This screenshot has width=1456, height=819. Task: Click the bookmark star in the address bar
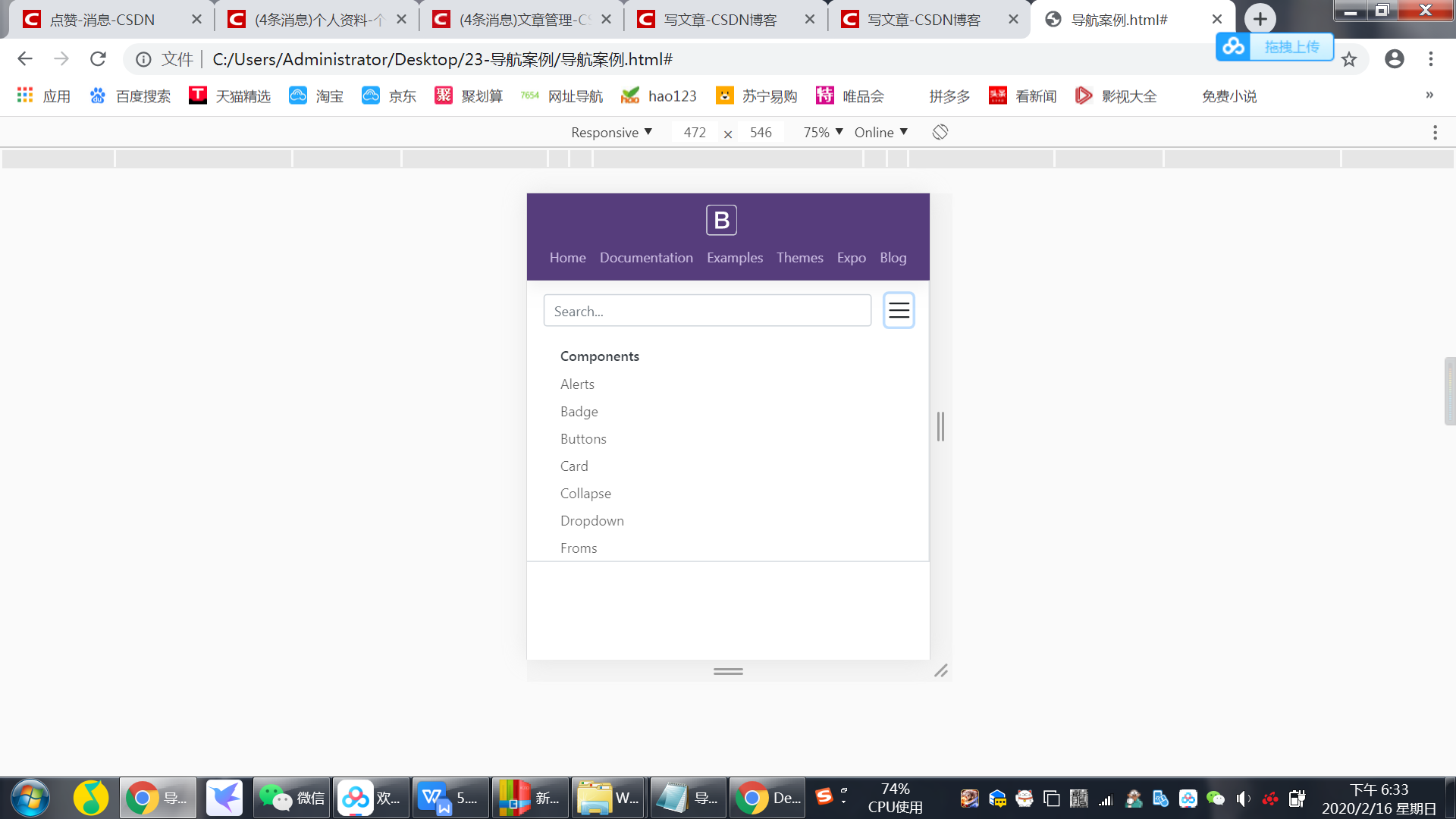point(1349,59)
